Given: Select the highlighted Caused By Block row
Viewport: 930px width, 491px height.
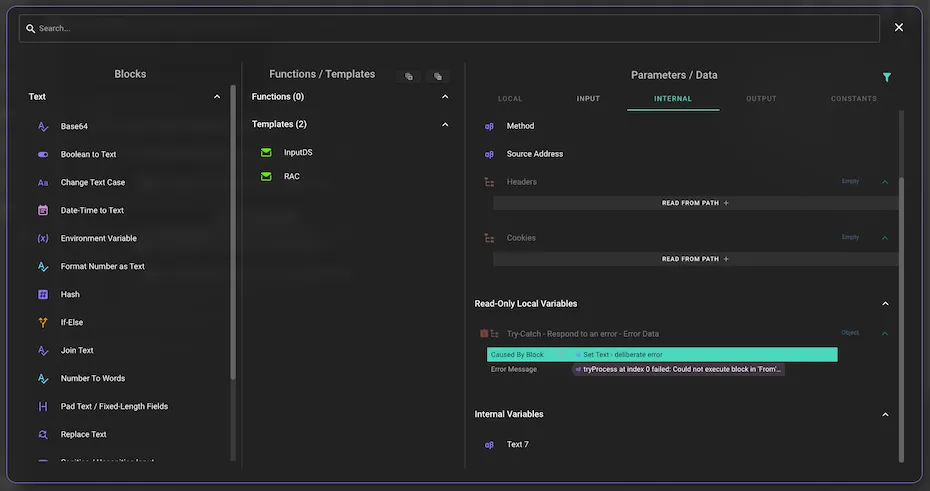Looking at the screenshot, I should click(x=661, y=355).
